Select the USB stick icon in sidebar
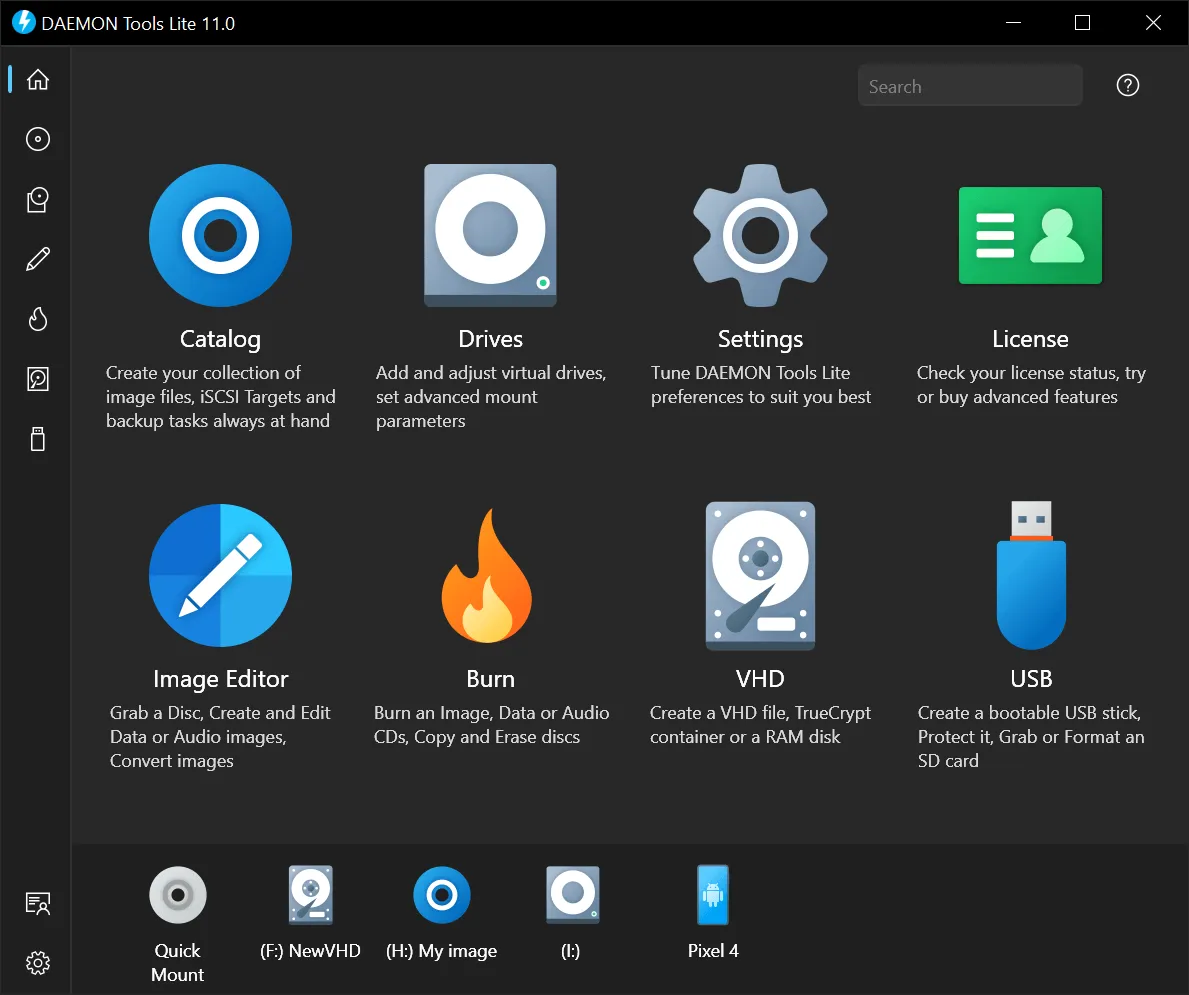1189x995 pixels. pyautogui.click(x=37, y=439)
